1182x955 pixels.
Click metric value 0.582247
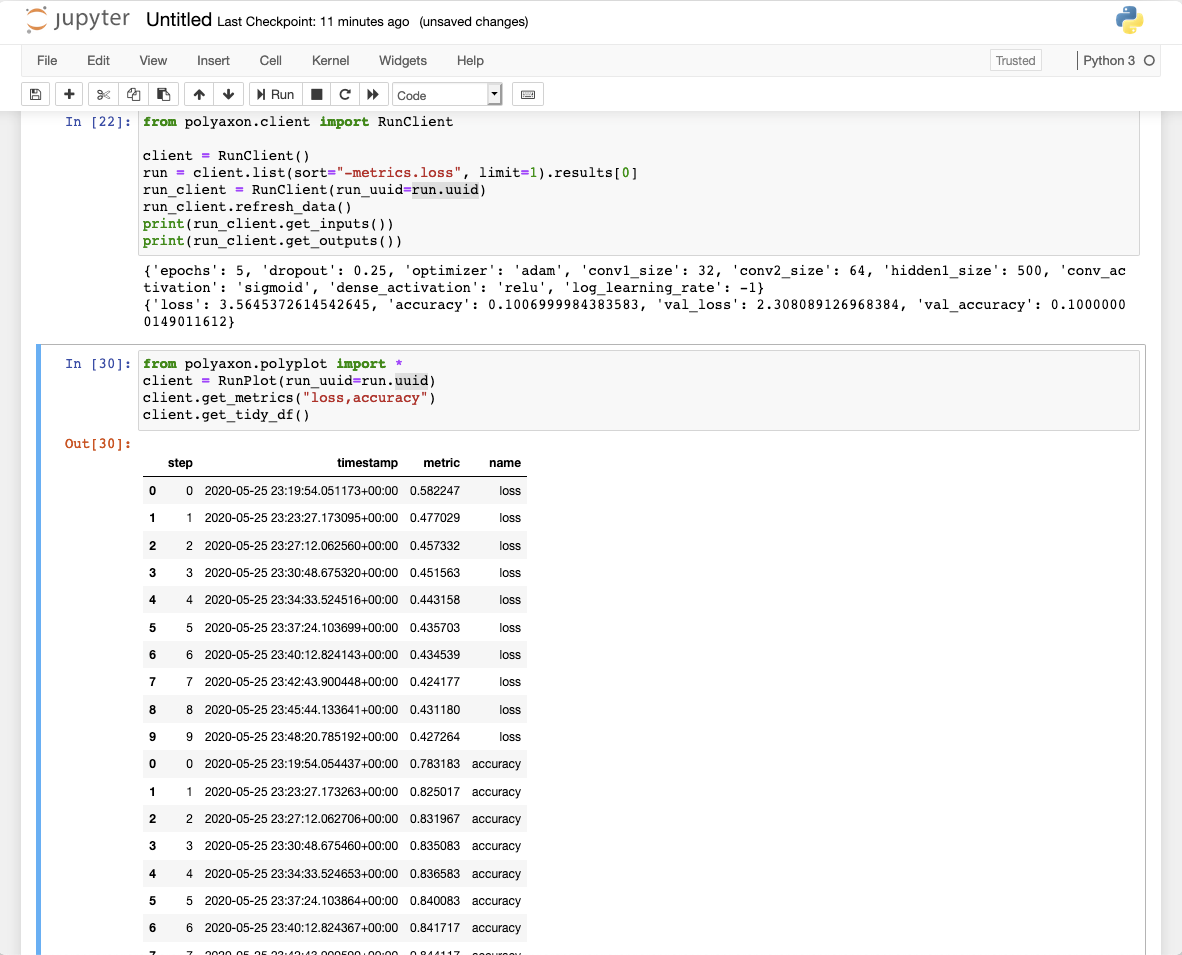point(435,491)
